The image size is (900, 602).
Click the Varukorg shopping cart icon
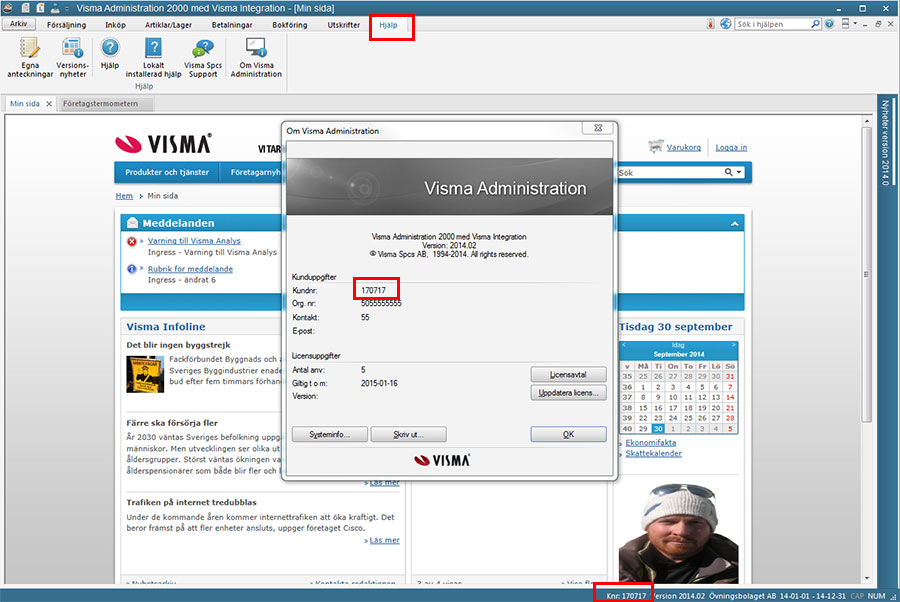[657, 146]
